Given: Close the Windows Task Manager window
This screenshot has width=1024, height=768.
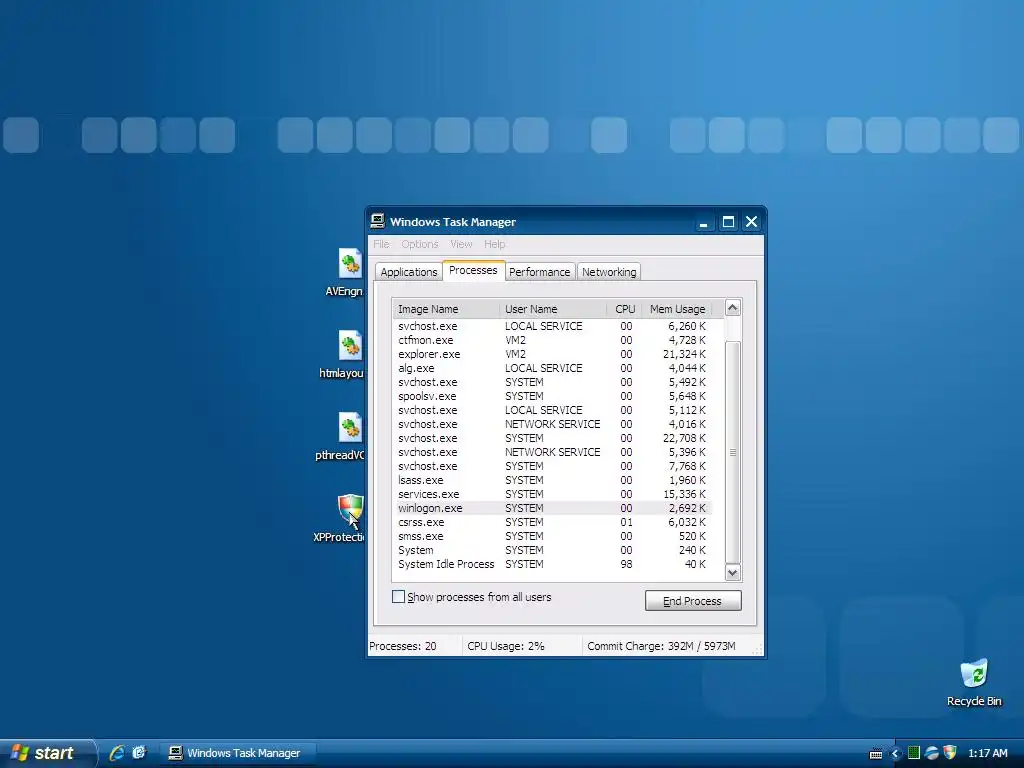Looking at the screenshot, I should pyautogui.click(x=752, y=222).
